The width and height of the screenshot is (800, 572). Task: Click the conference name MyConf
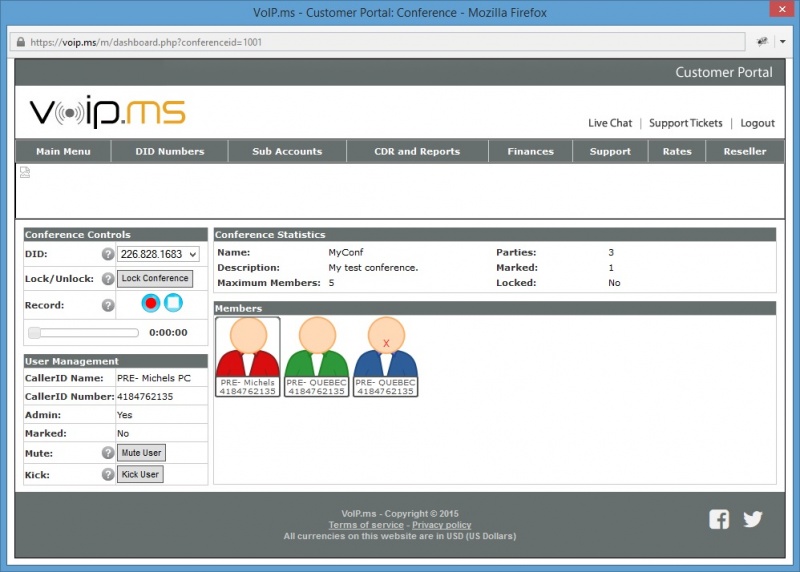tap(346, 253)
